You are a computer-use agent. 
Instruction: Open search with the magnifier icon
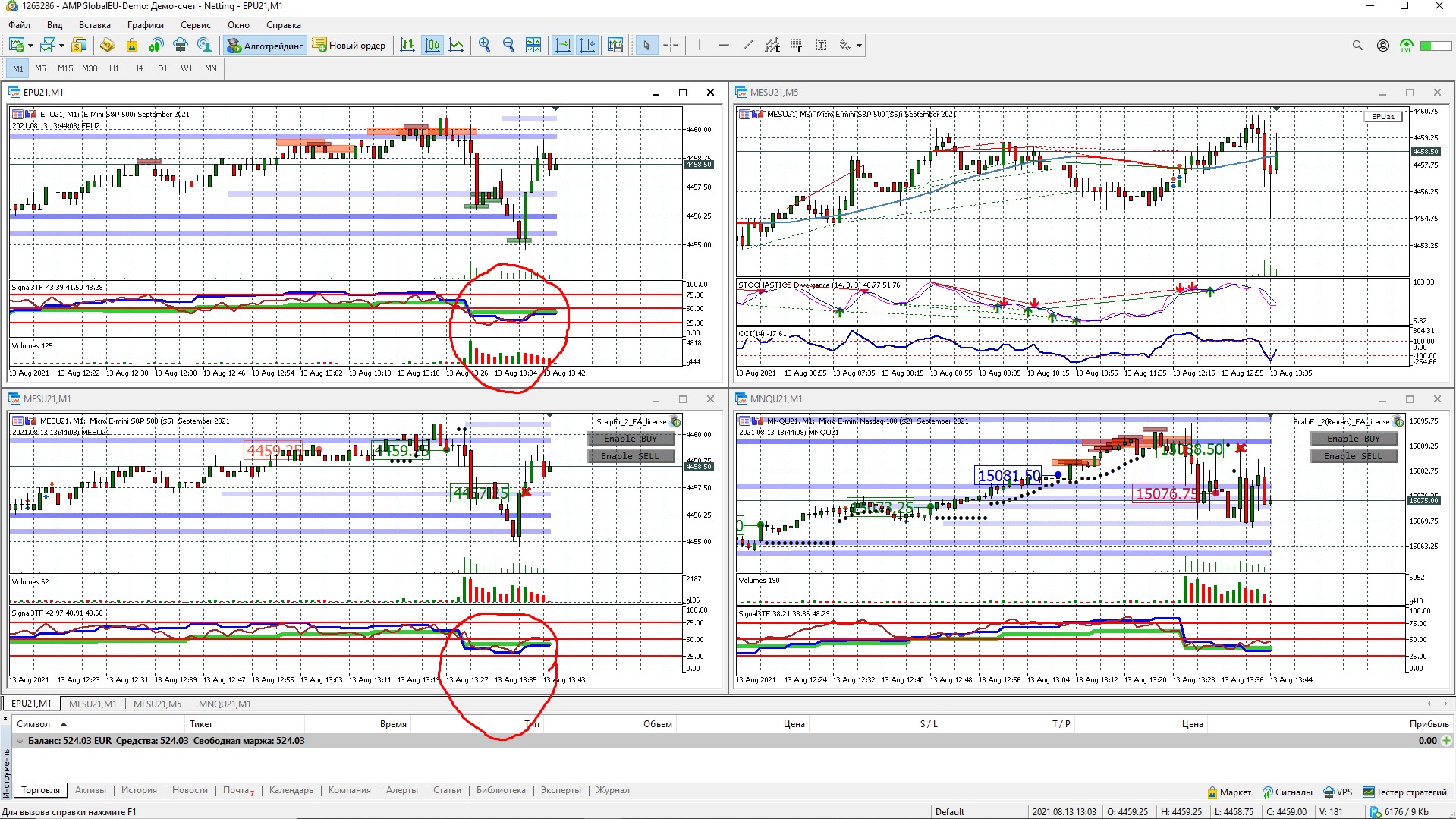tap(1357, 46)
